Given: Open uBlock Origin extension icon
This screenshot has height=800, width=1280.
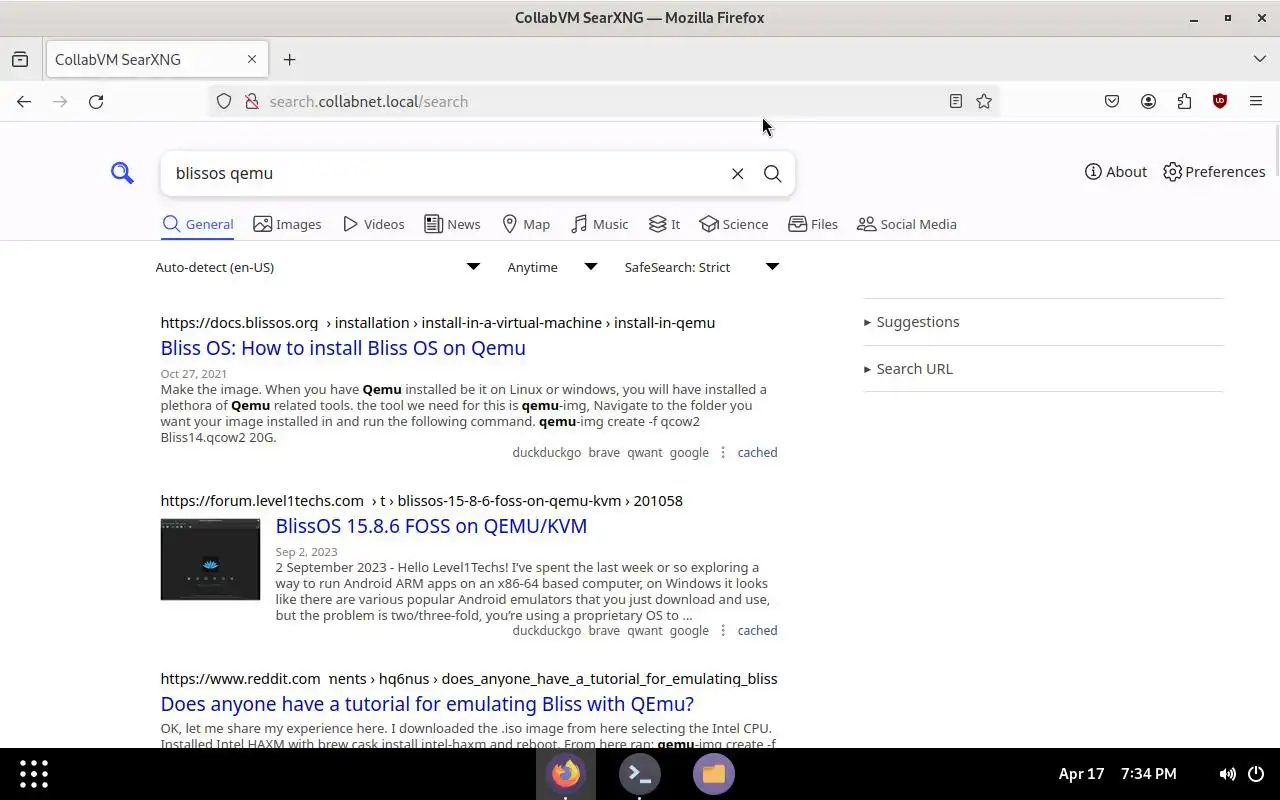Looking at the screenshot, I should [1220, 101].
